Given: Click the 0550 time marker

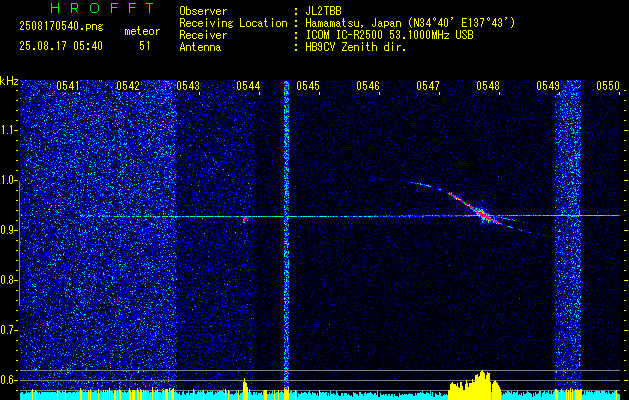Looking at the screenshot, I should pyautogui.click(x=608, y=85).
